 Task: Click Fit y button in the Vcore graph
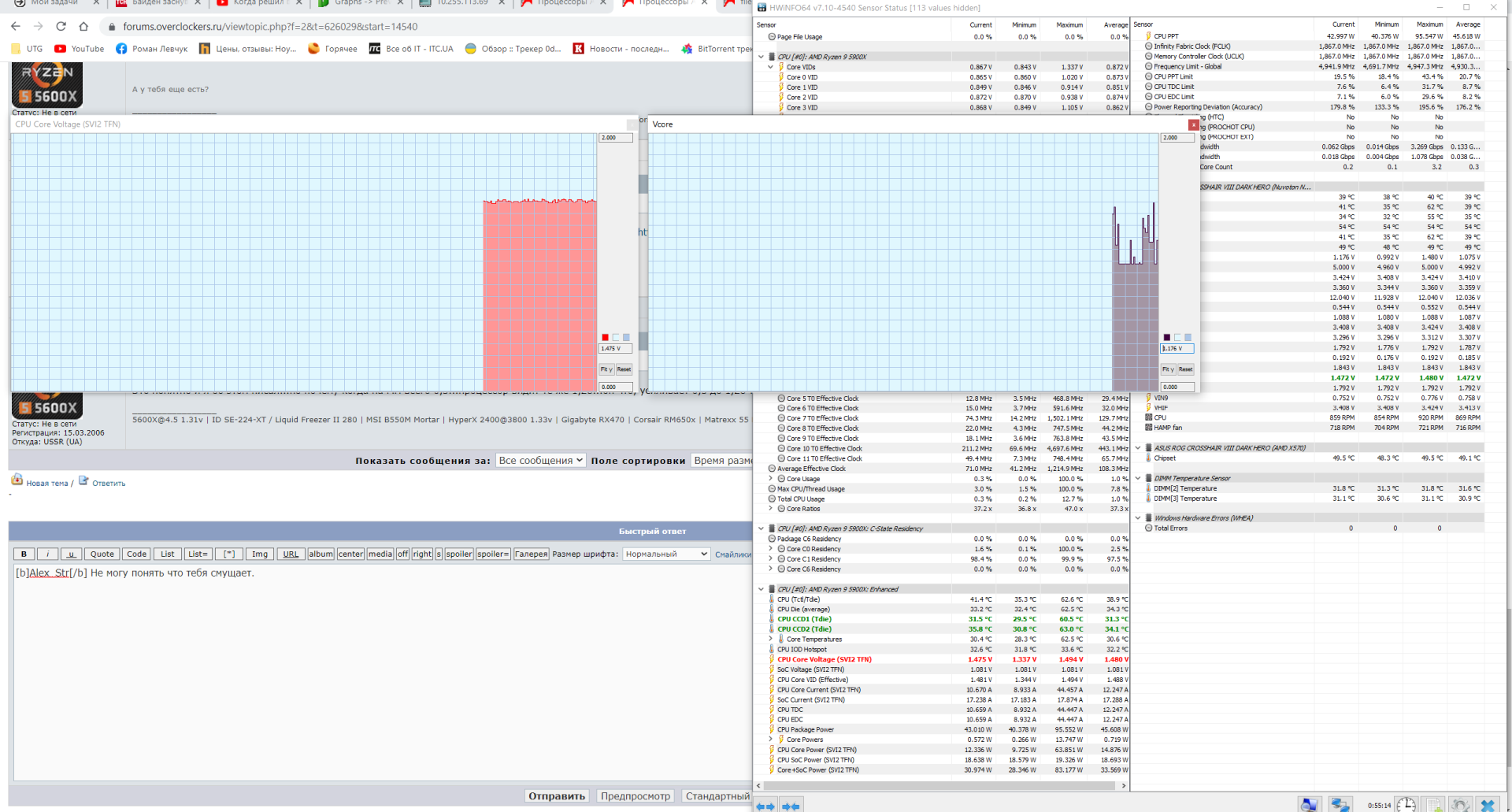pyautogui.click(x=1168, y=369)
